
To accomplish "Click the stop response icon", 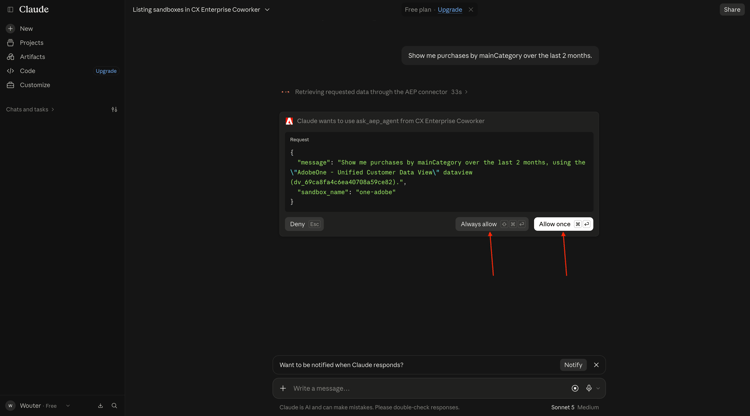I will click(575, 388).
